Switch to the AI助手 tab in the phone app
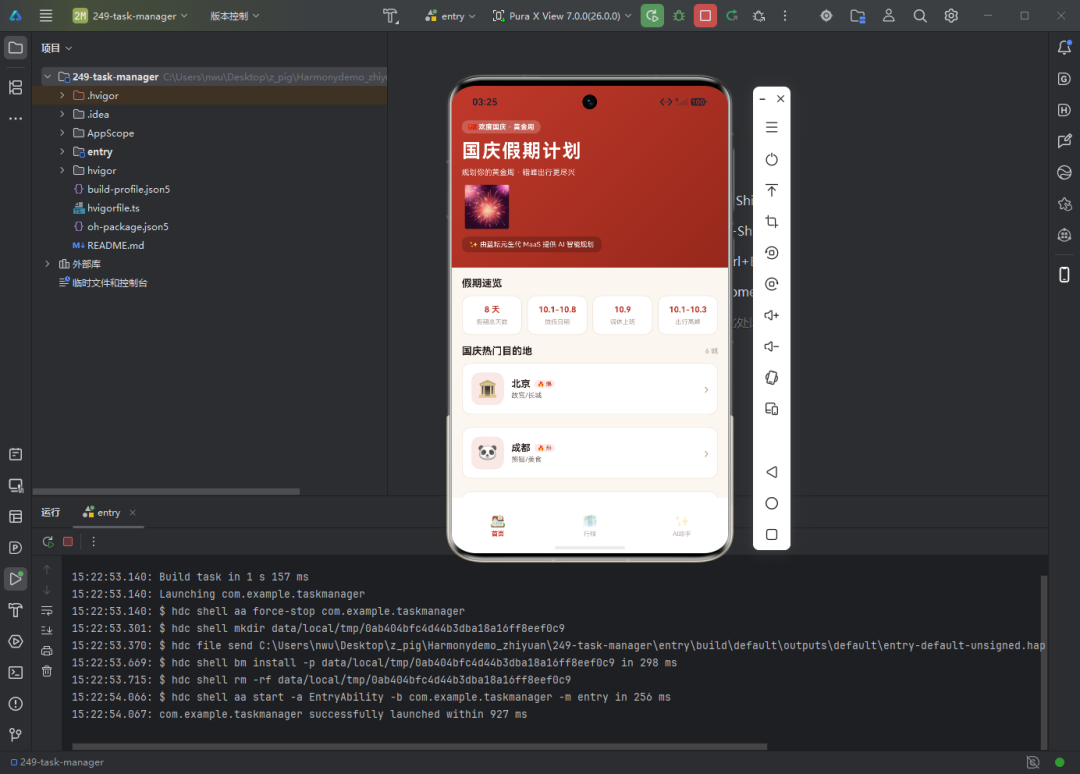This screenshot has height=774, width=1080. click(x=681, y=525)
